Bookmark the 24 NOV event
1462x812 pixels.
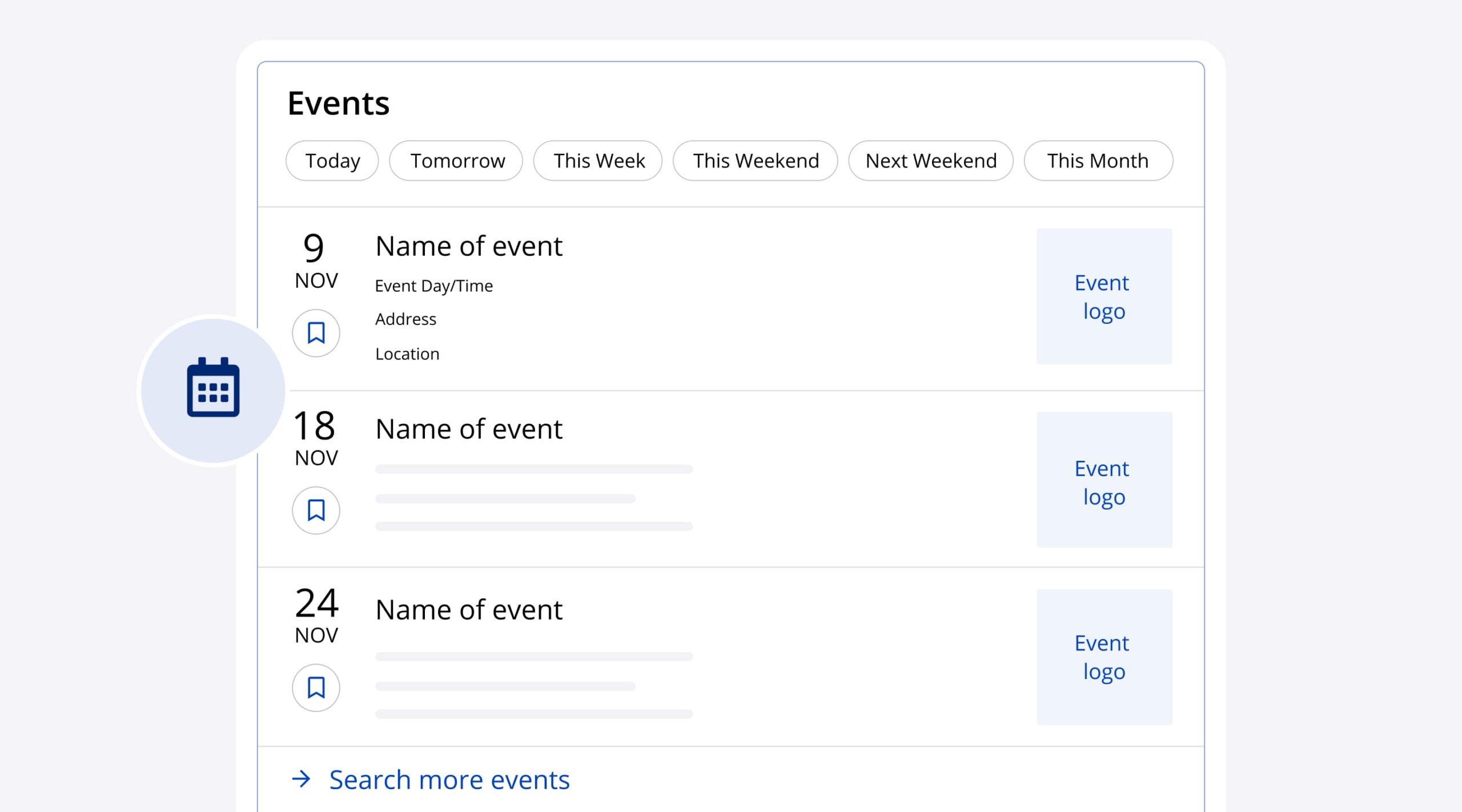316,688
